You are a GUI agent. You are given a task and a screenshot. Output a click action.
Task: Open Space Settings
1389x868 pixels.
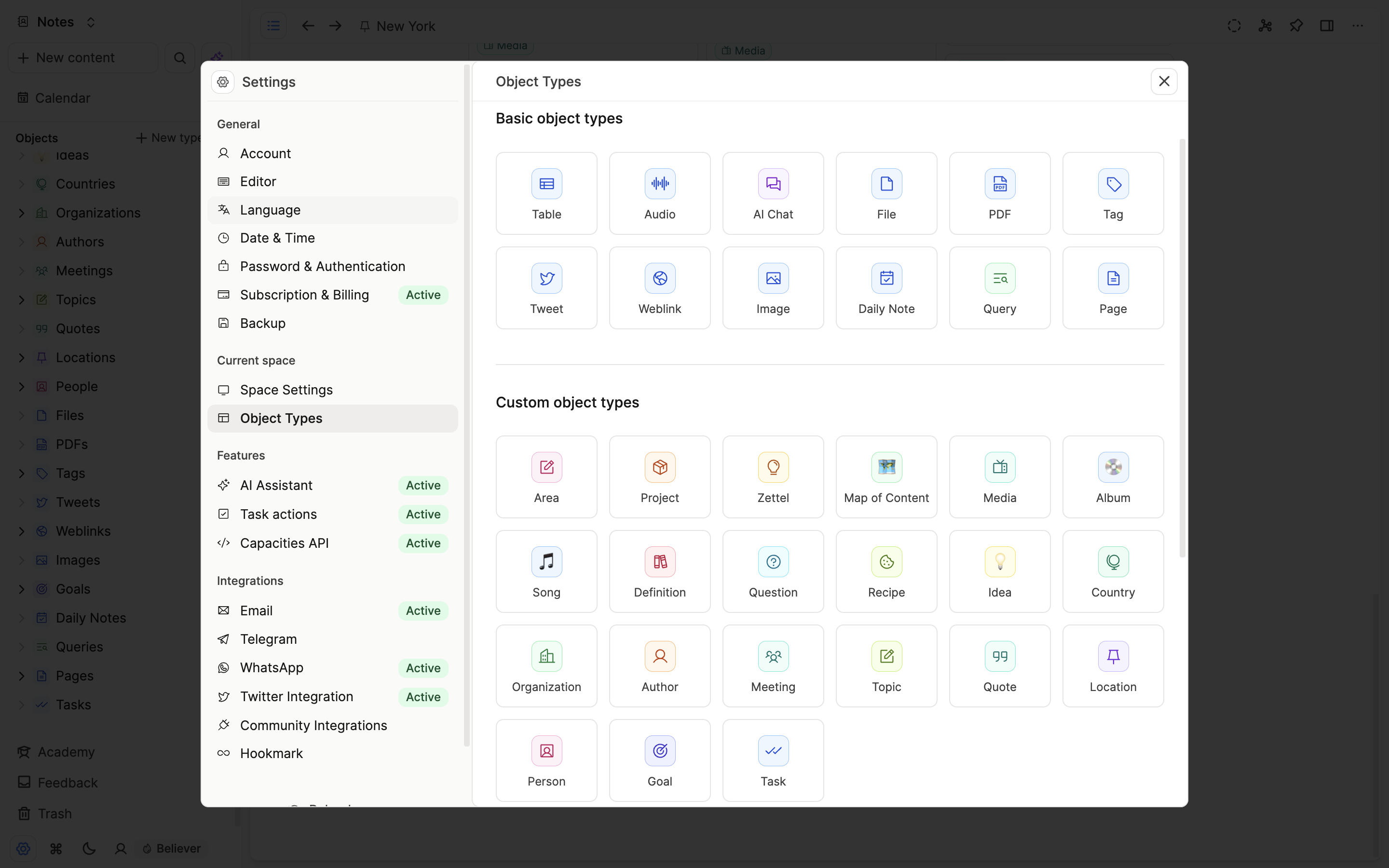[x=332, y=390]
